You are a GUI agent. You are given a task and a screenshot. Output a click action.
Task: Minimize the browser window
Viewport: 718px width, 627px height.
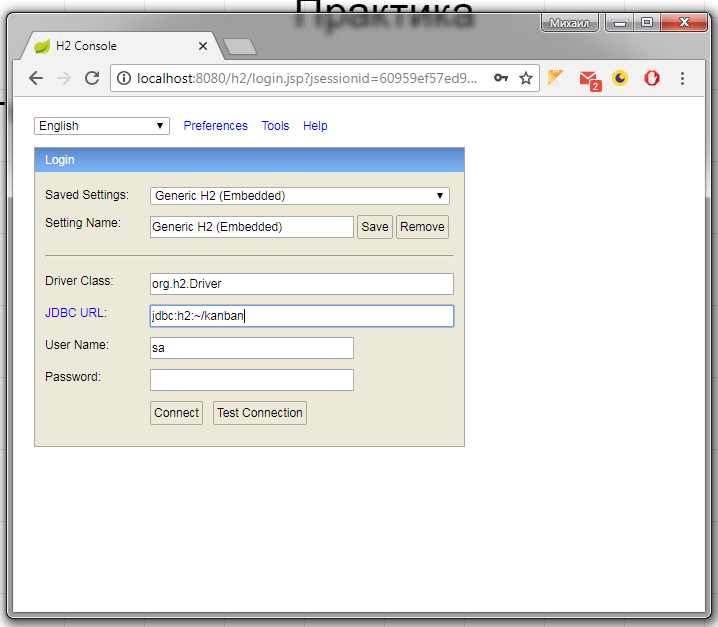[620, 23]
